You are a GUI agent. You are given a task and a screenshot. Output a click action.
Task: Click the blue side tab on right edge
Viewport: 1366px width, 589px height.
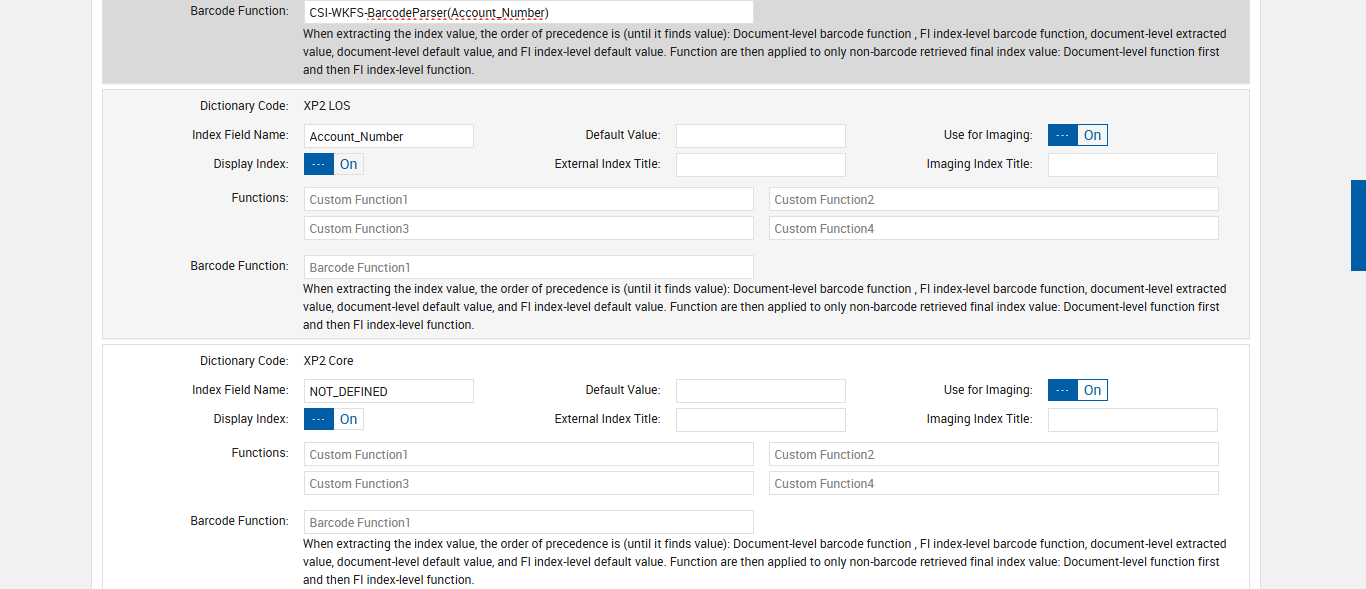tap(1358, 225)
